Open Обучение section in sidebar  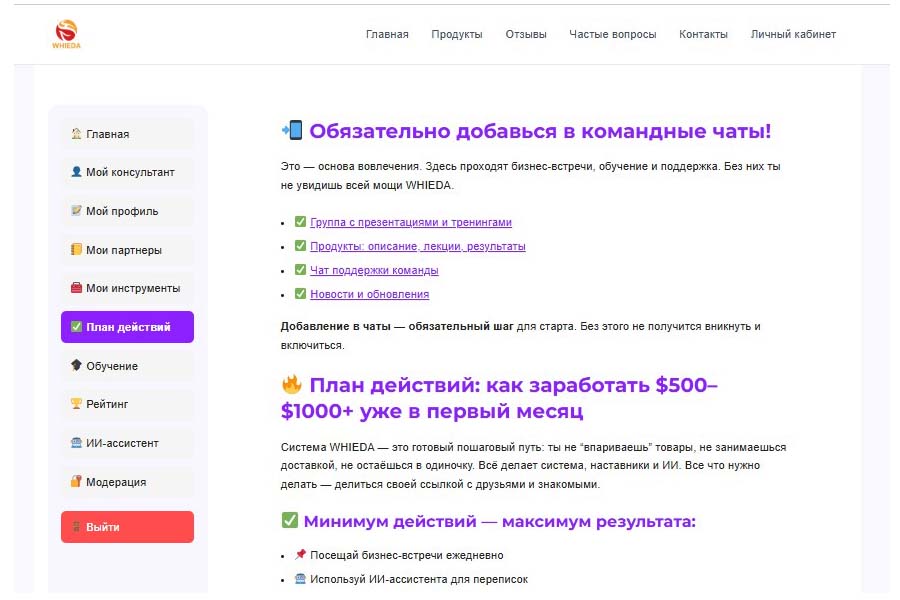[x=127, y=366]
